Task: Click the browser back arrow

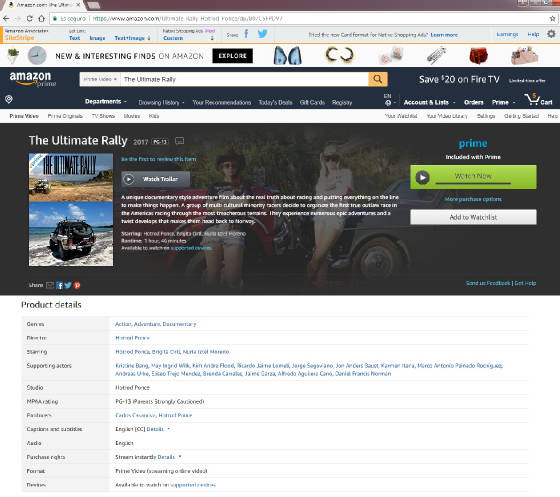Action: pos(6,19)
